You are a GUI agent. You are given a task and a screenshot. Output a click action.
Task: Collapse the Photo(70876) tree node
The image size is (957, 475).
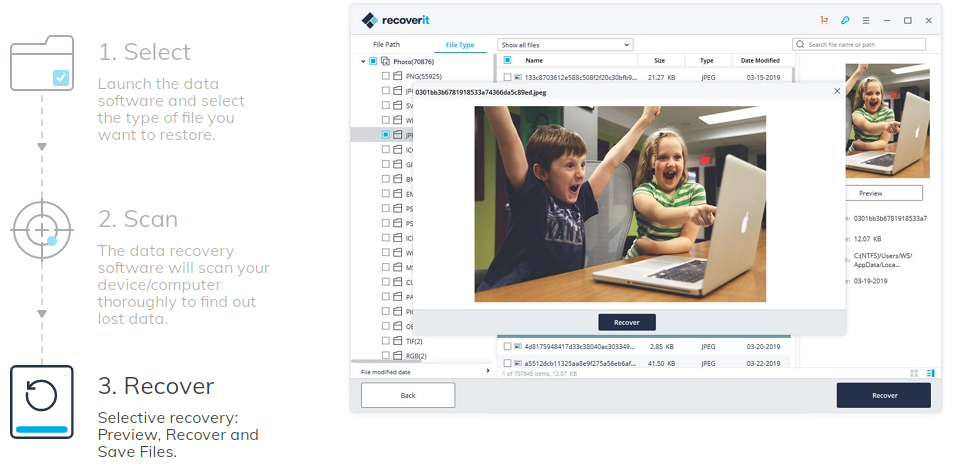click(x=363, y=61)
